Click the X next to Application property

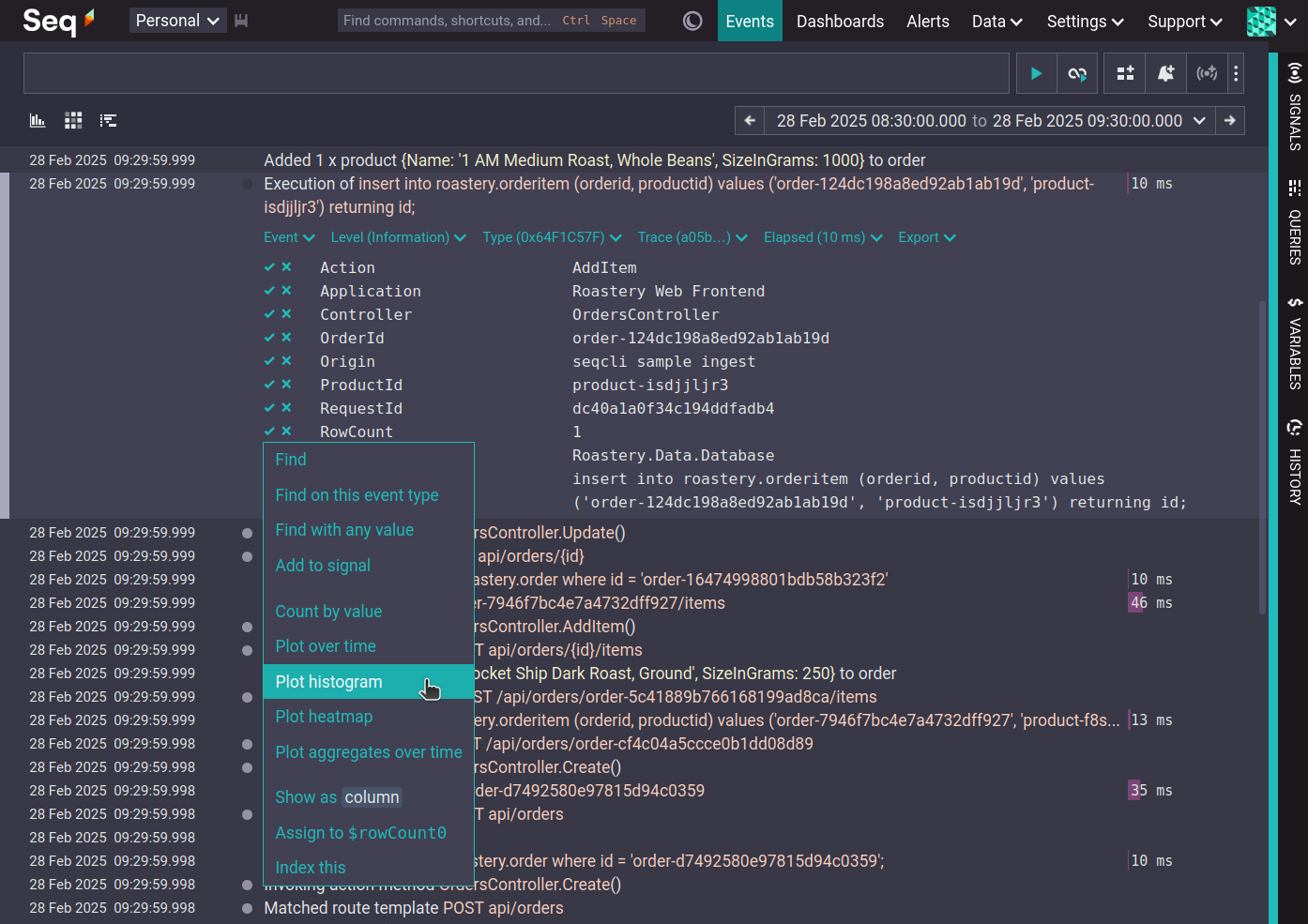pos(286,291)
